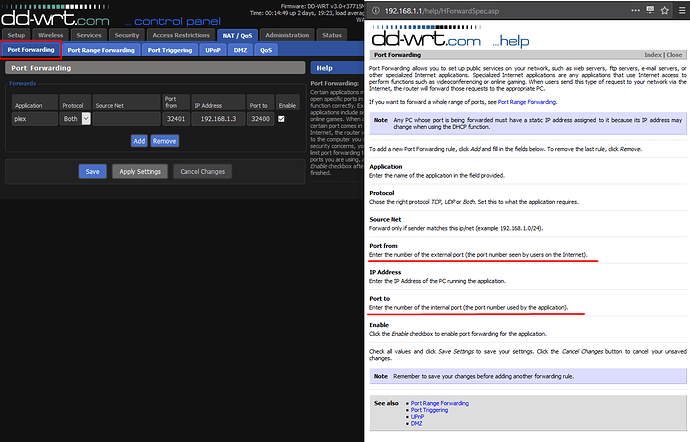Open the browser hamburger menu
Image resolution: width=690 pixels, height=442 pixels.
tap(682, 11)
